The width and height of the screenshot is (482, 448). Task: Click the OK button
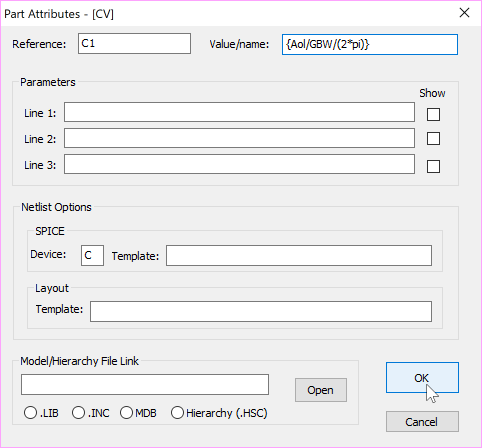[422, 378]
